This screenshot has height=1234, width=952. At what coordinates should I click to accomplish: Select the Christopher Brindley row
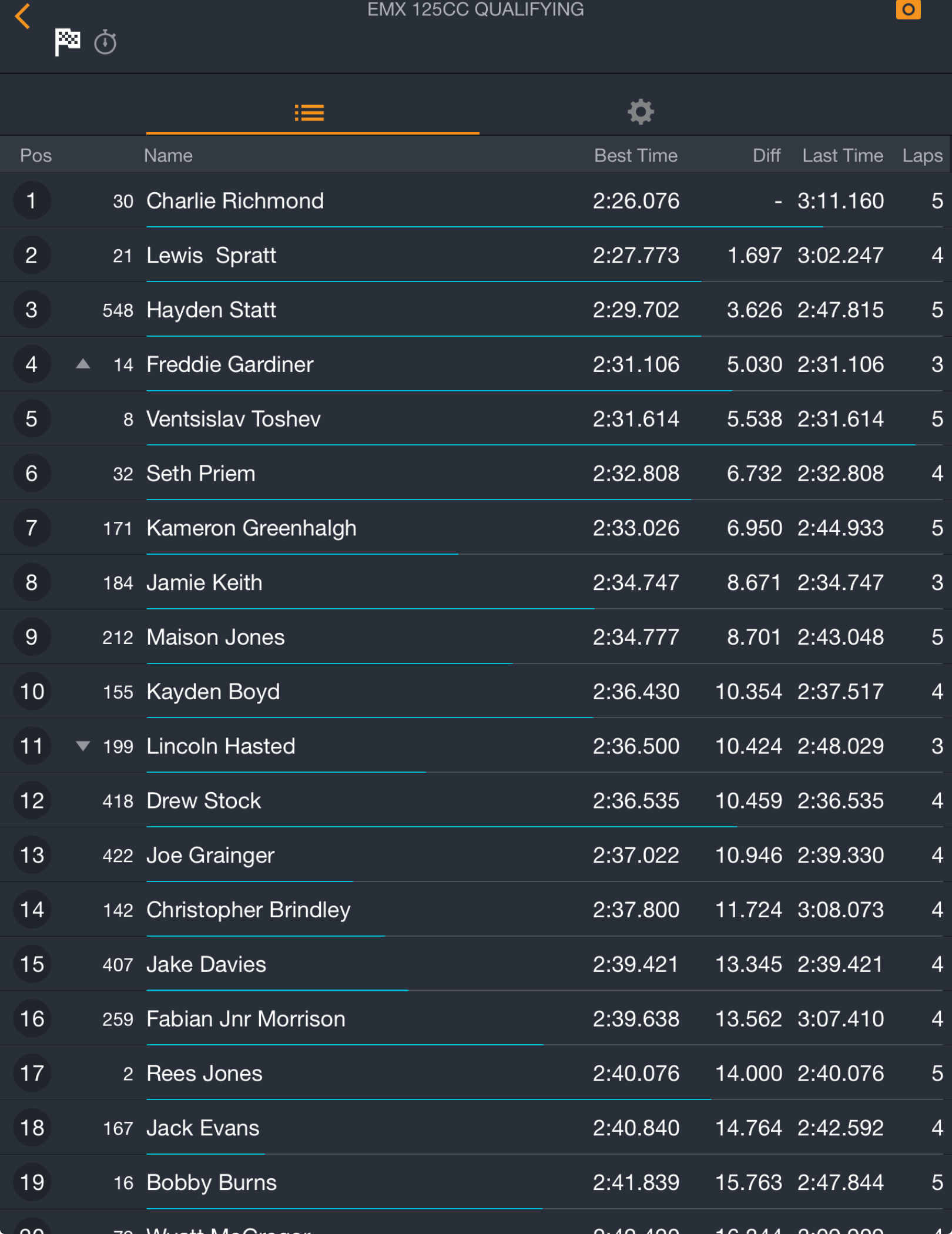[x=248, y=910]
